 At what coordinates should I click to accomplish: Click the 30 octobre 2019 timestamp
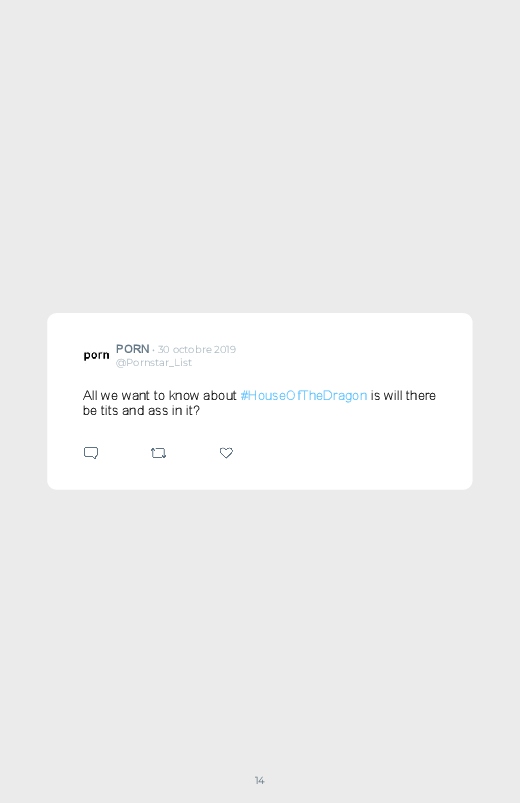[197, 349]
